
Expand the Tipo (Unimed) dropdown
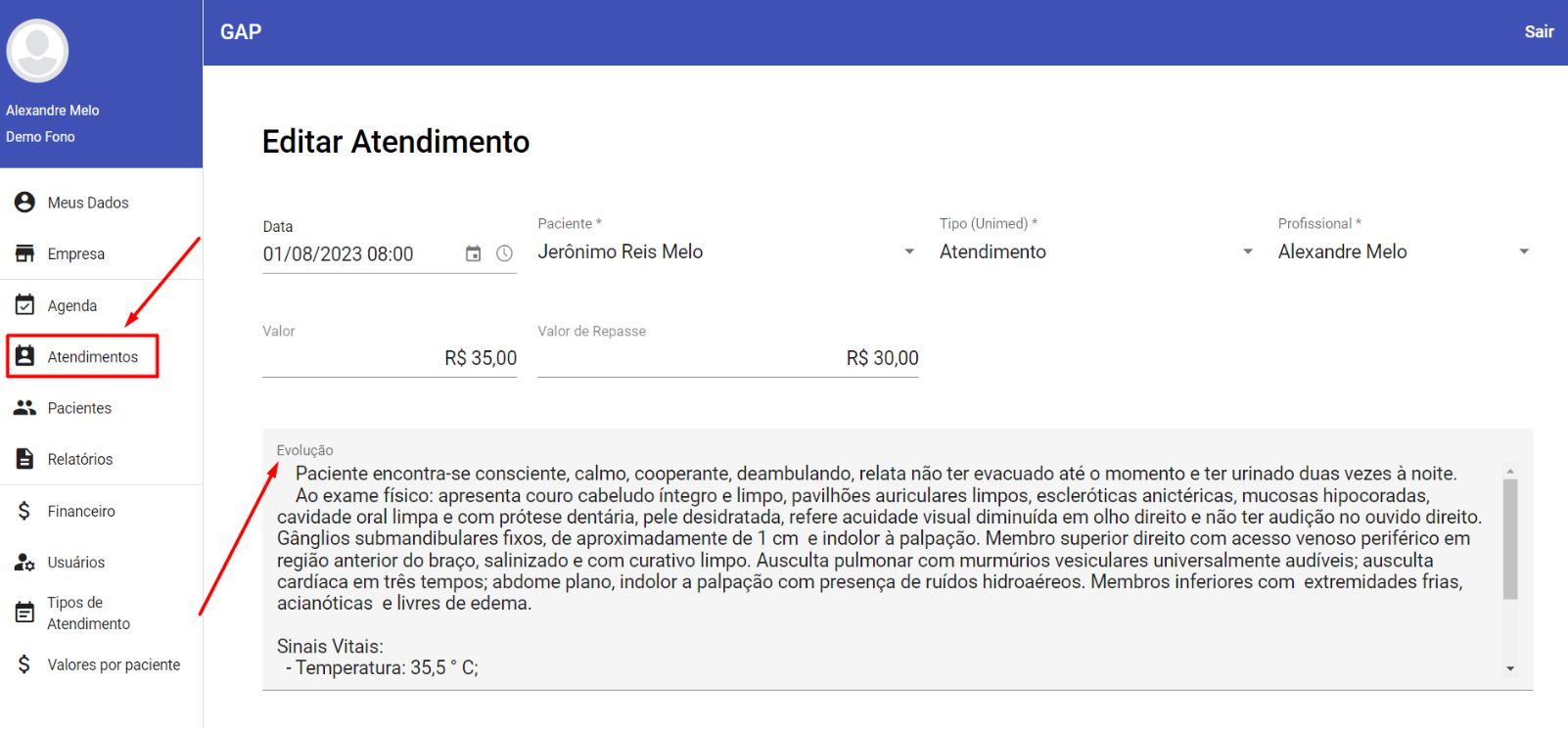[x=1247, y=252]
